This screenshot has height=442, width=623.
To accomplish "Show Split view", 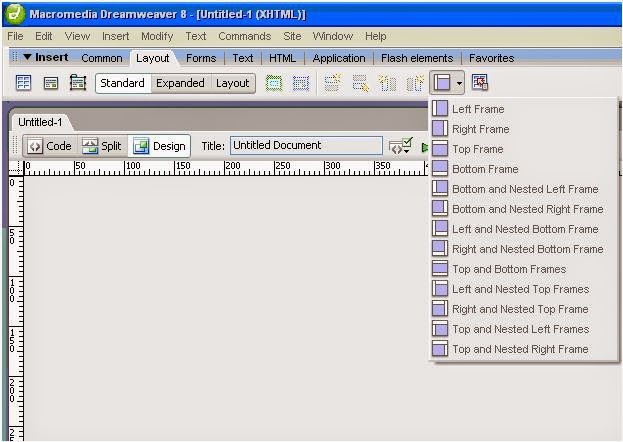I will click(102, 146).
